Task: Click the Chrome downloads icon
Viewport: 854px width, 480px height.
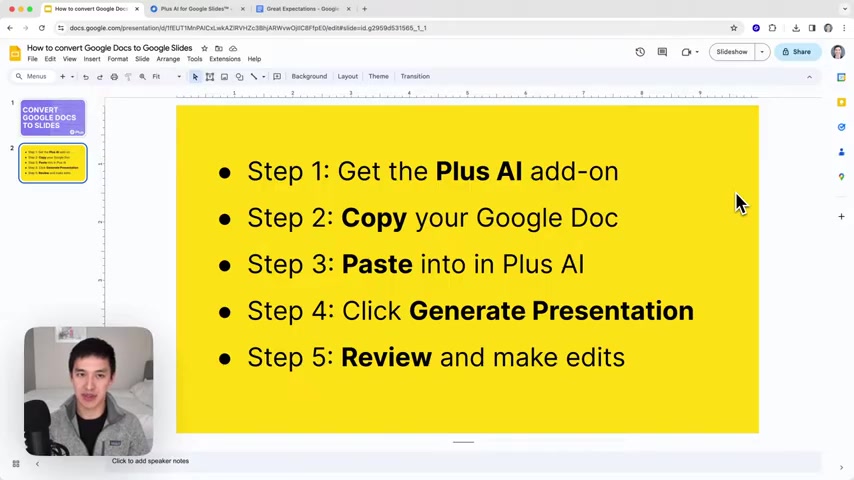Action: [796, 28]
